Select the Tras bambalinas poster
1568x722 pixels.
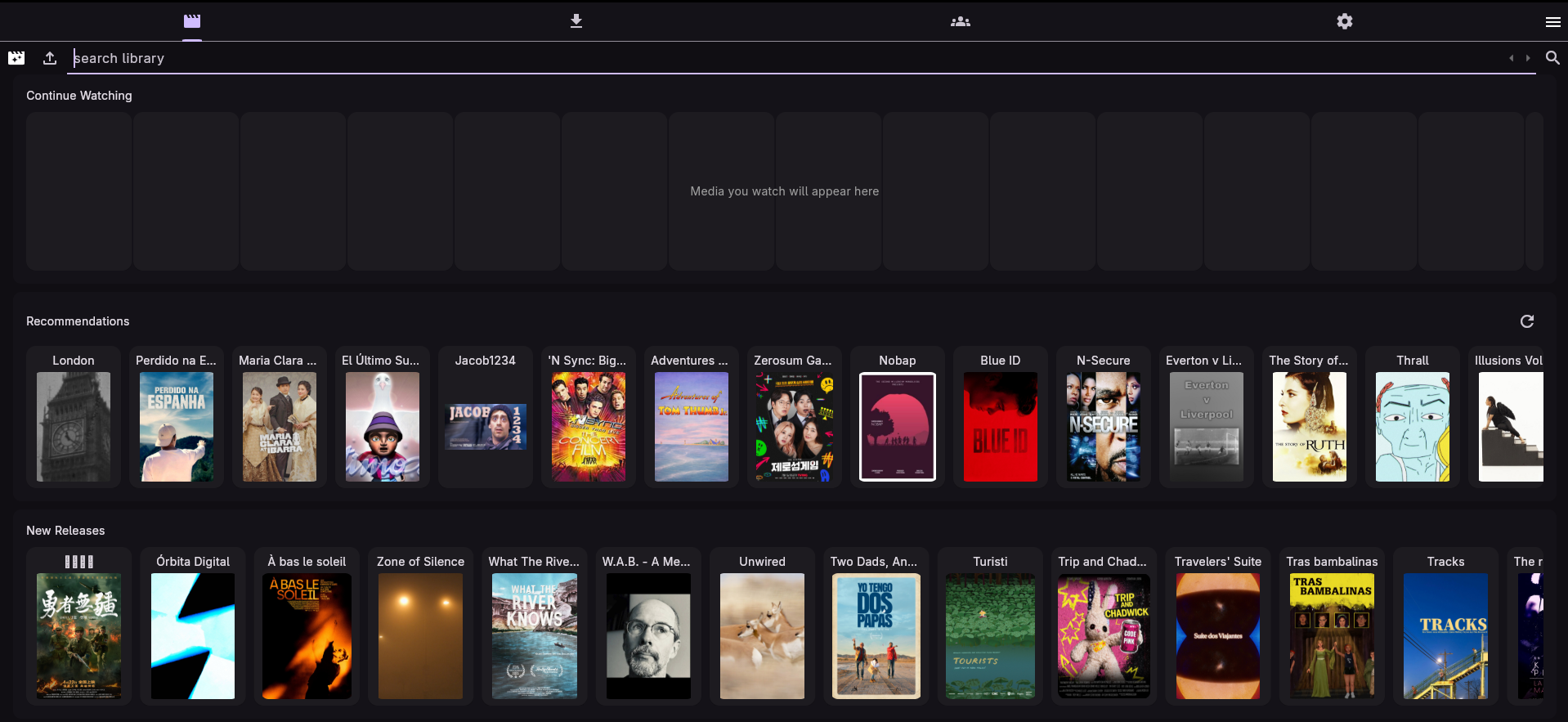pos(1332,636)
